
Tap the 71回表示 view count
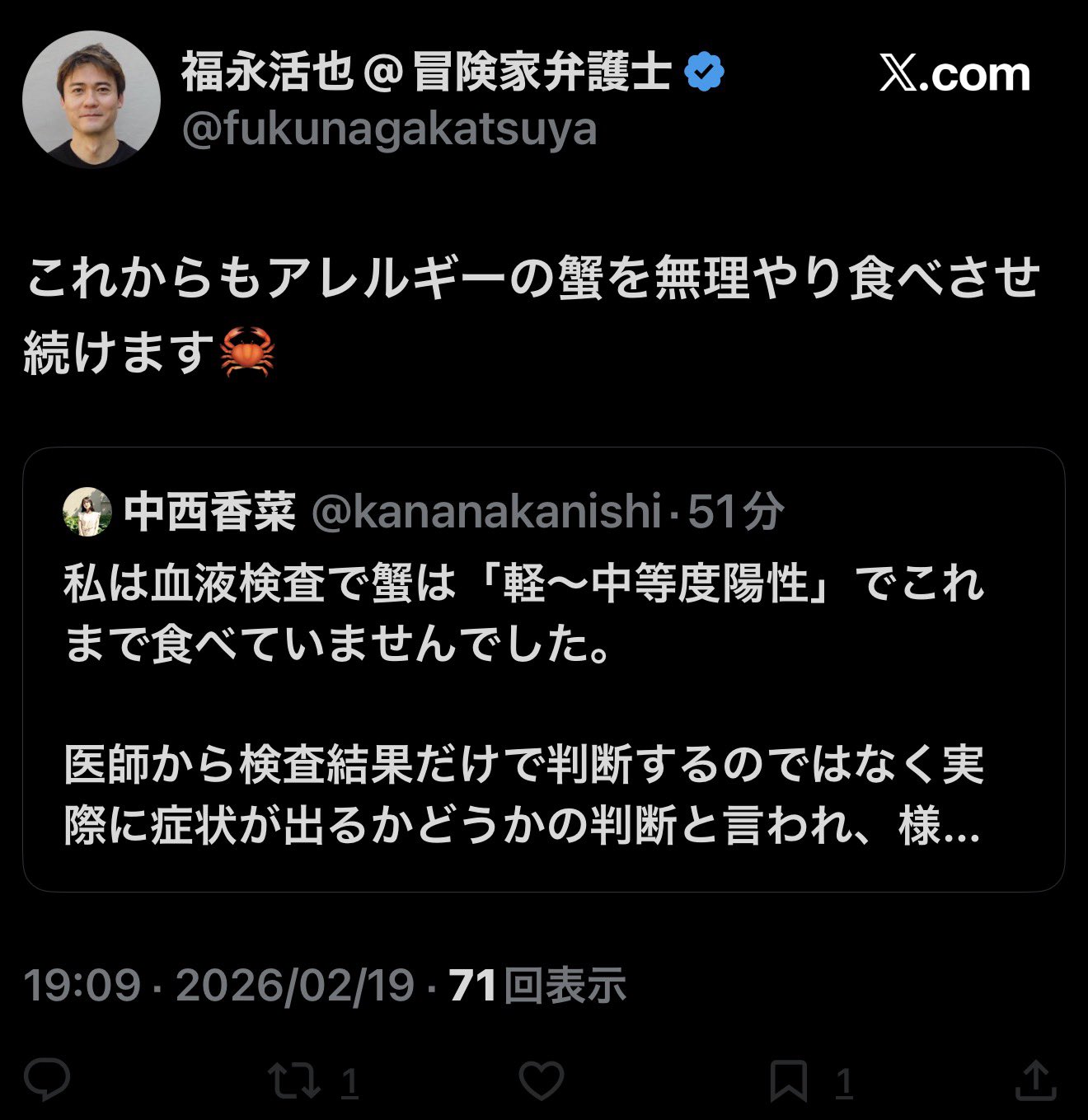pos(537,985)
